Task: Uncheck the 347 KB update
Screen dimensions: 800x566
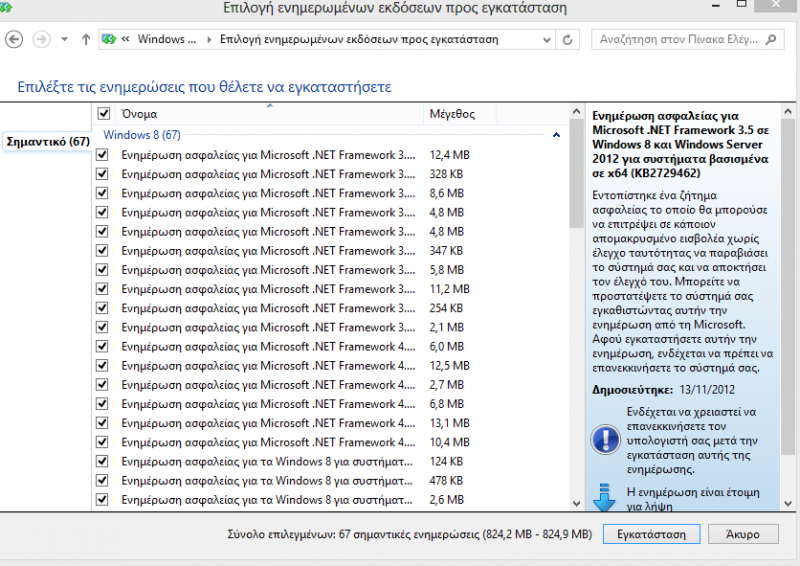Action: point(102,250)
